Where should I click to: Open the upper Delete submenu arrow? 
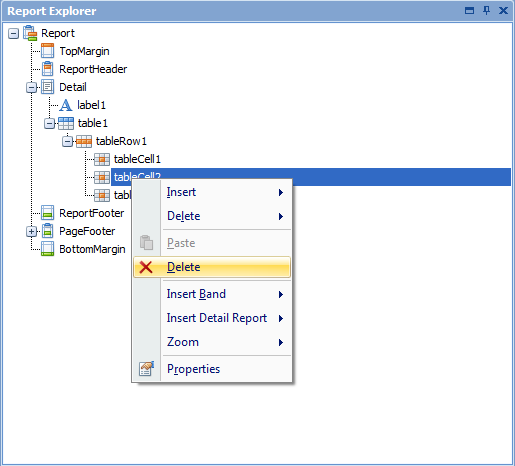click(x=281, y=216)
